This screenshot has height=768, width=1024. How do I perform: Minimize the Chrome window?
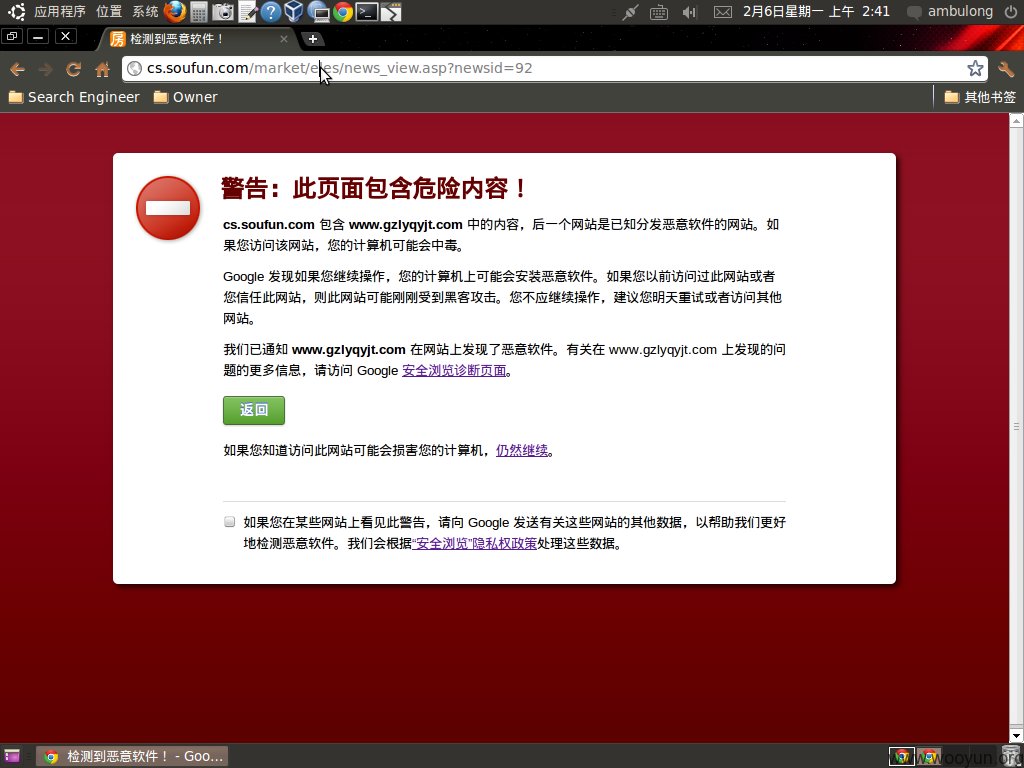point(38,37)
